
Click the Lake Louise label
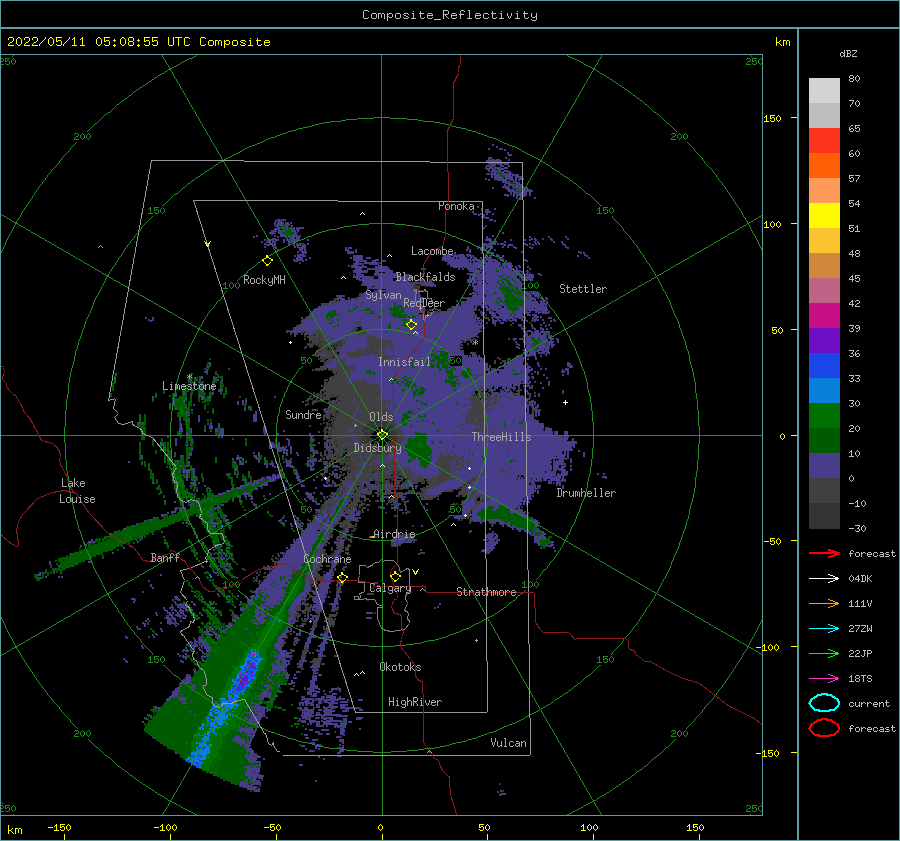(77, 491)
